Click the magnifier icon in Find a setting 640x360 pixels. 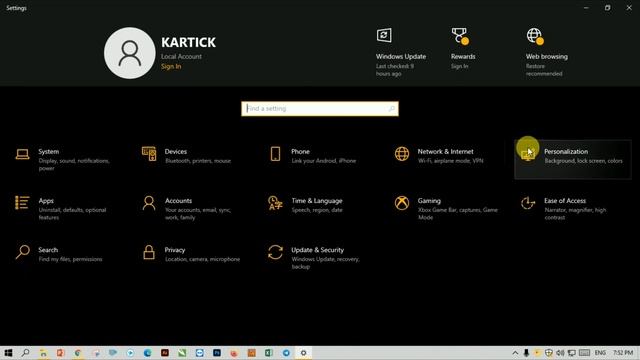(x=391, y=109)
